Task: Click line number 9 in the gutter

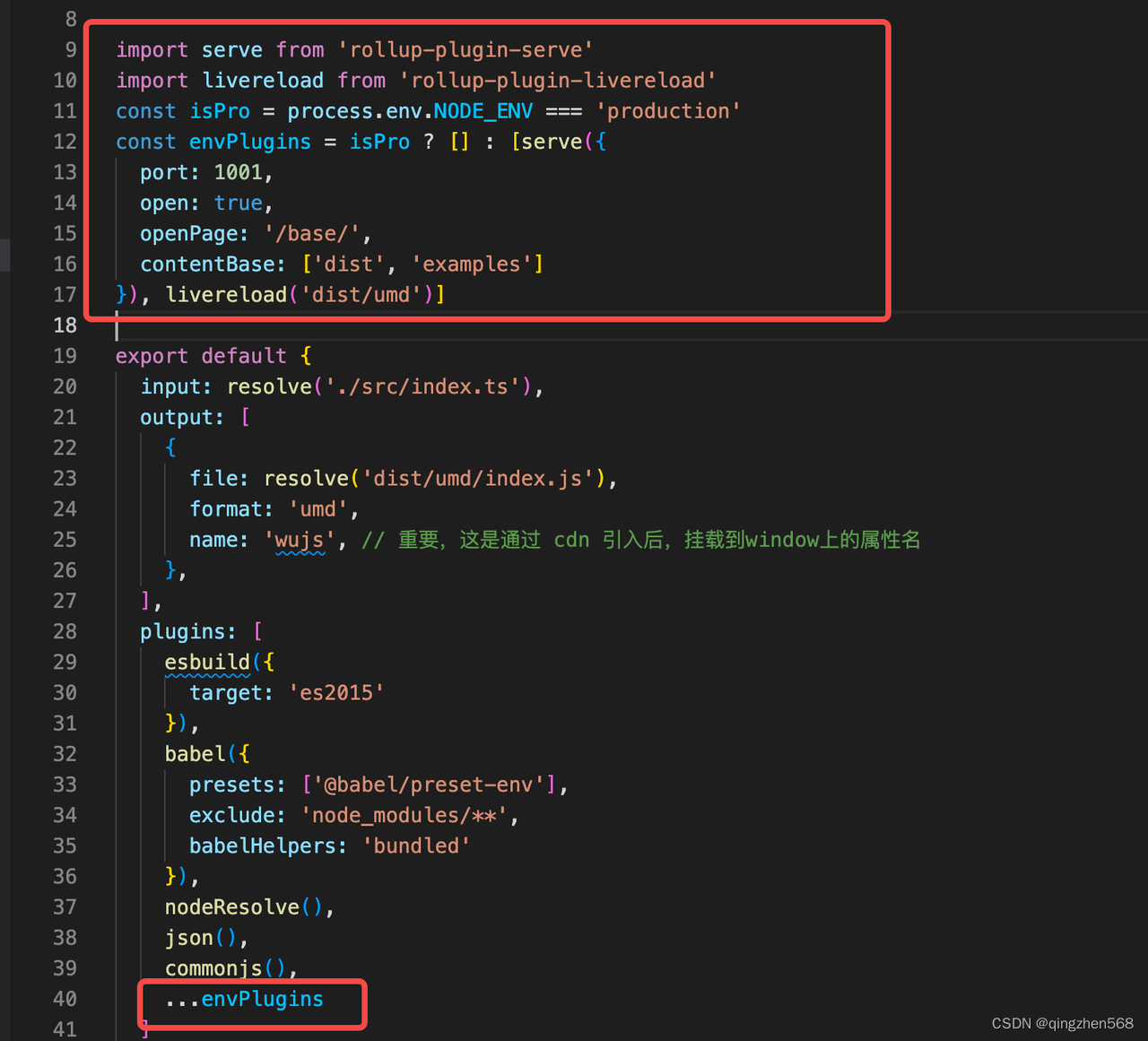Action: point(71,50)
